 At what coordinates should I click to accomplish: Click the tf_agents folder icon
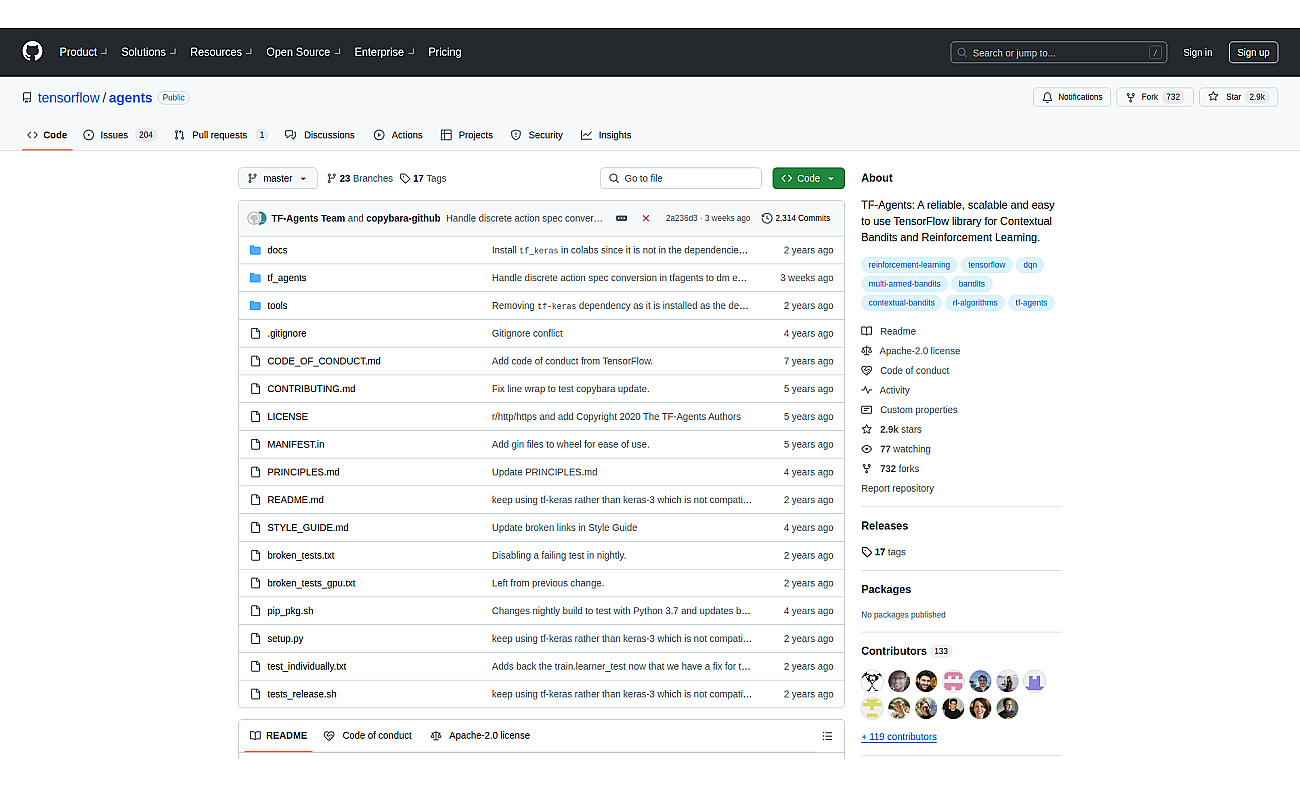click(x=255, y=278)
